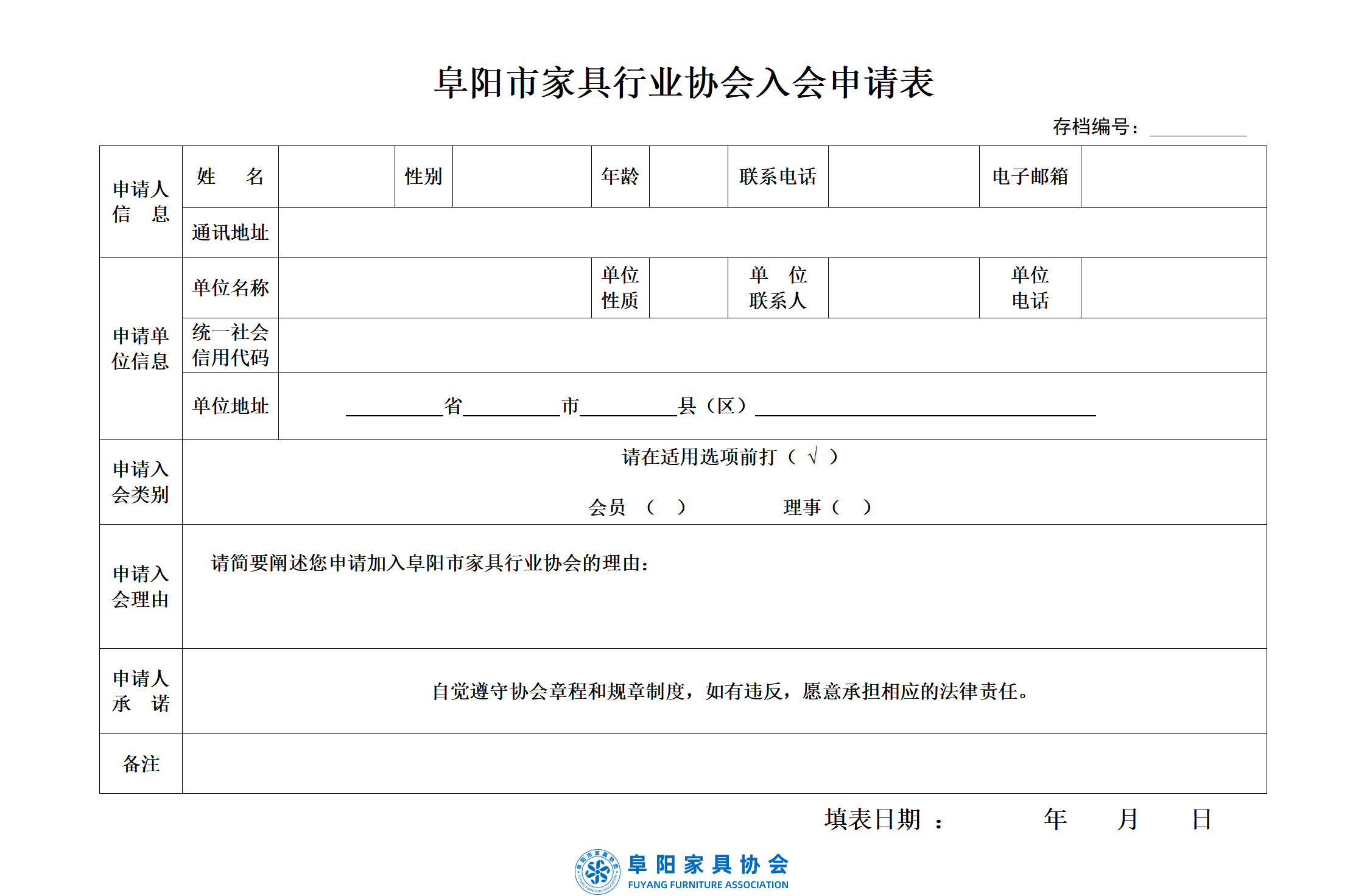Click the blank cell after 电子邮箱
Screen dimensions: 1367x896
point(1173,177)
